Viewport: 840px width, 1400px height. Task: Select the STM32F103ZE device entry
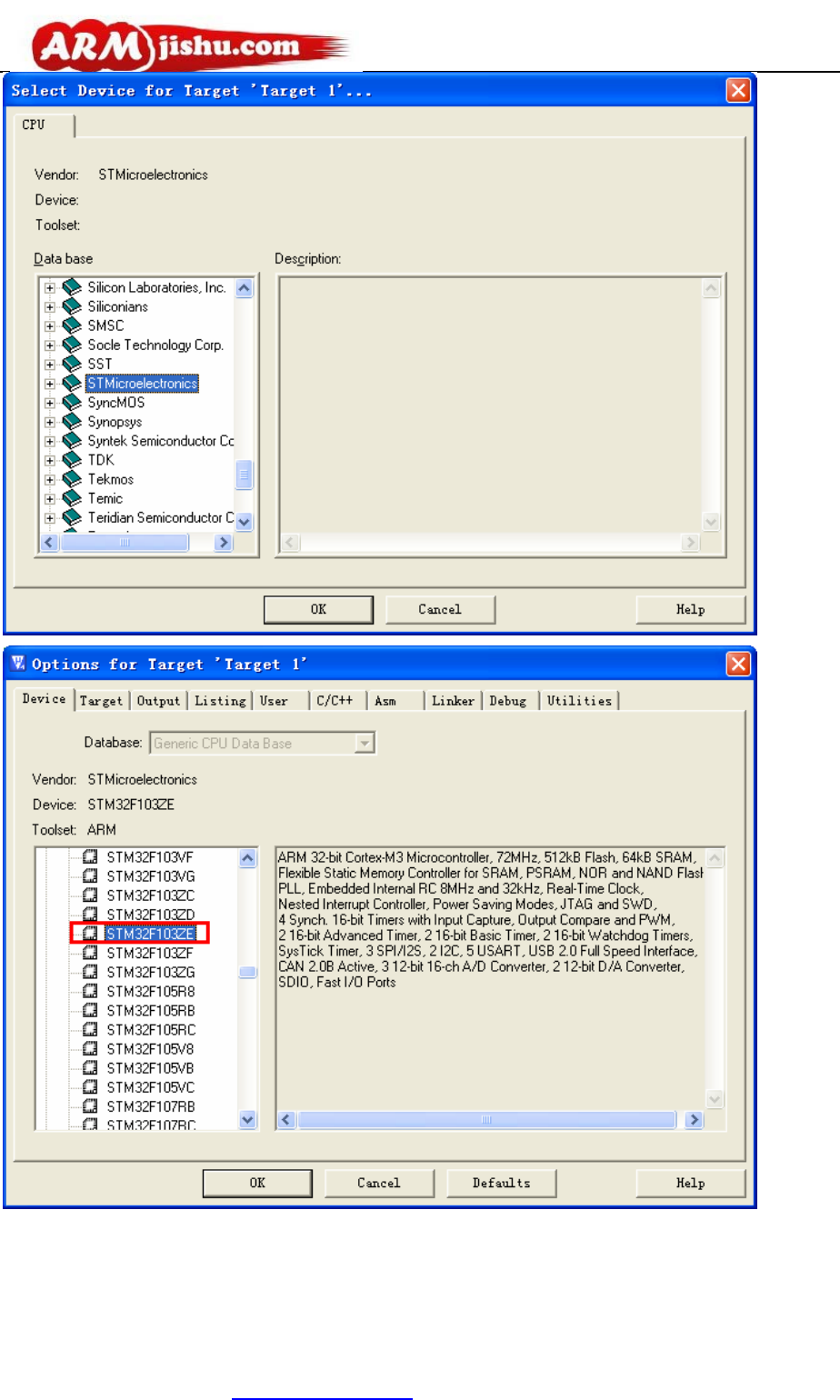click(150, 934)
